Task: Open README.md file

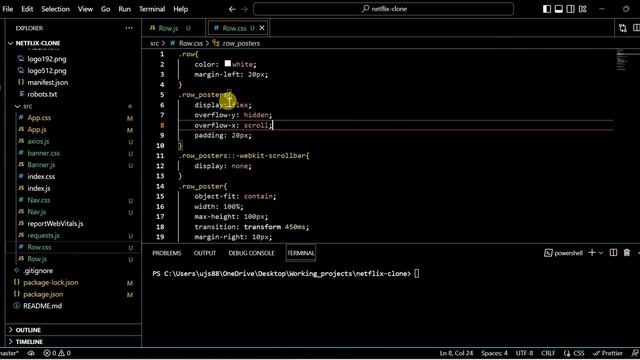Action: tap(42, 306)
